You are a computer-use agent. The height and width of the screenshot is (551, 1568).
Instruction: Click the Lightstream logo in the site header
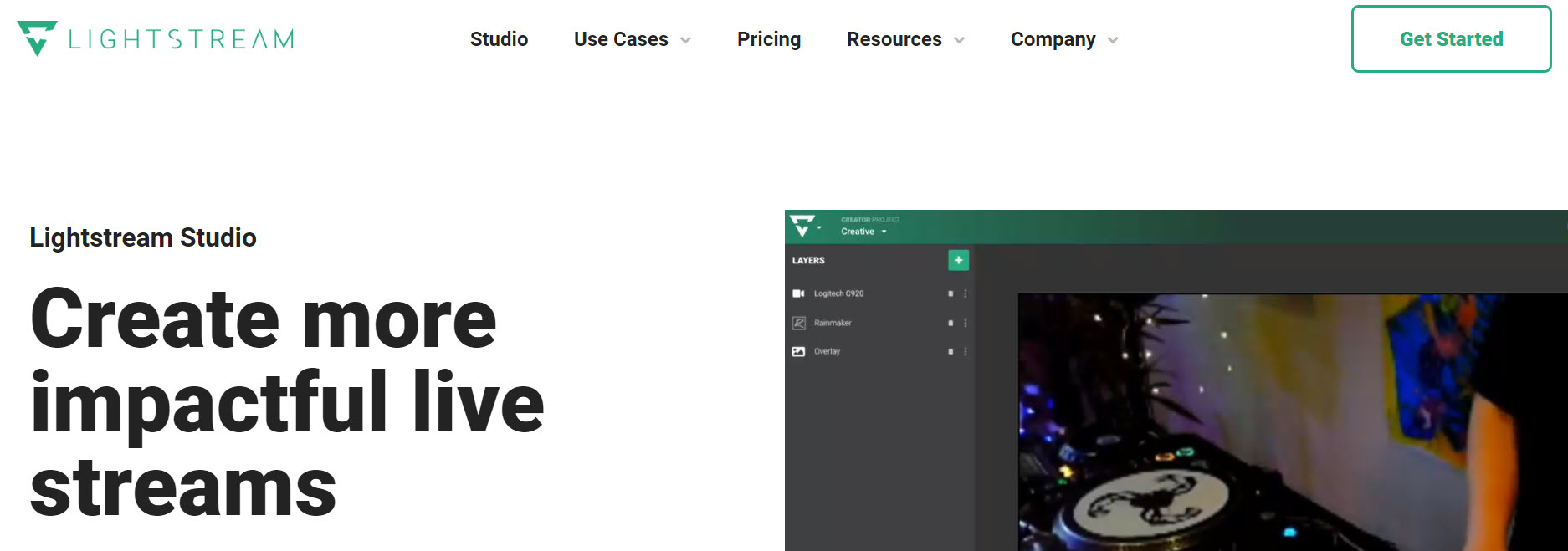(156, 38)
